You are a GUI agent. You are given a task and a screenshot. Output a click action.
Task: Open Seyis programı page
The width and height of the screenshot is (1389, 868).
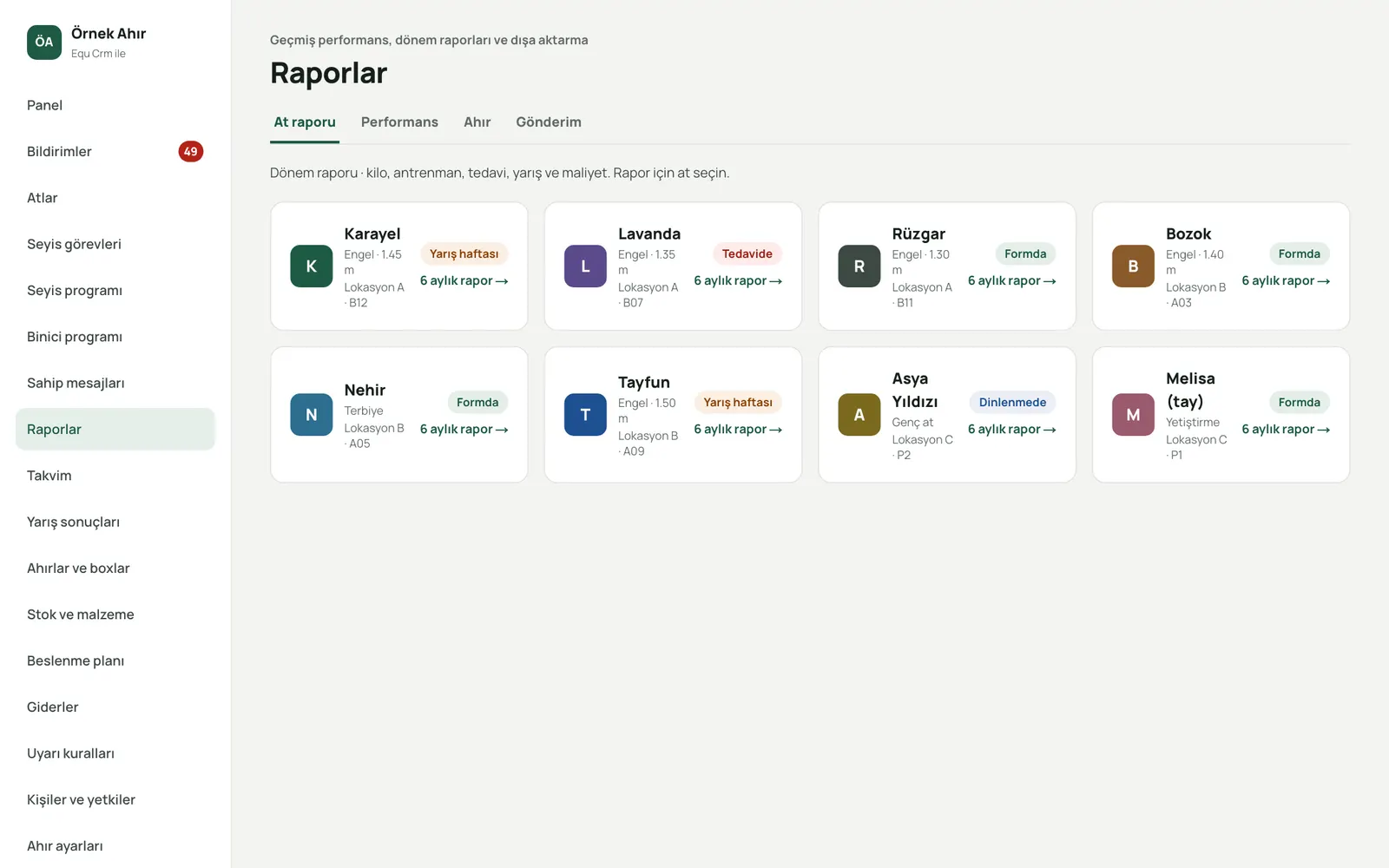click(x=115, y=290)
